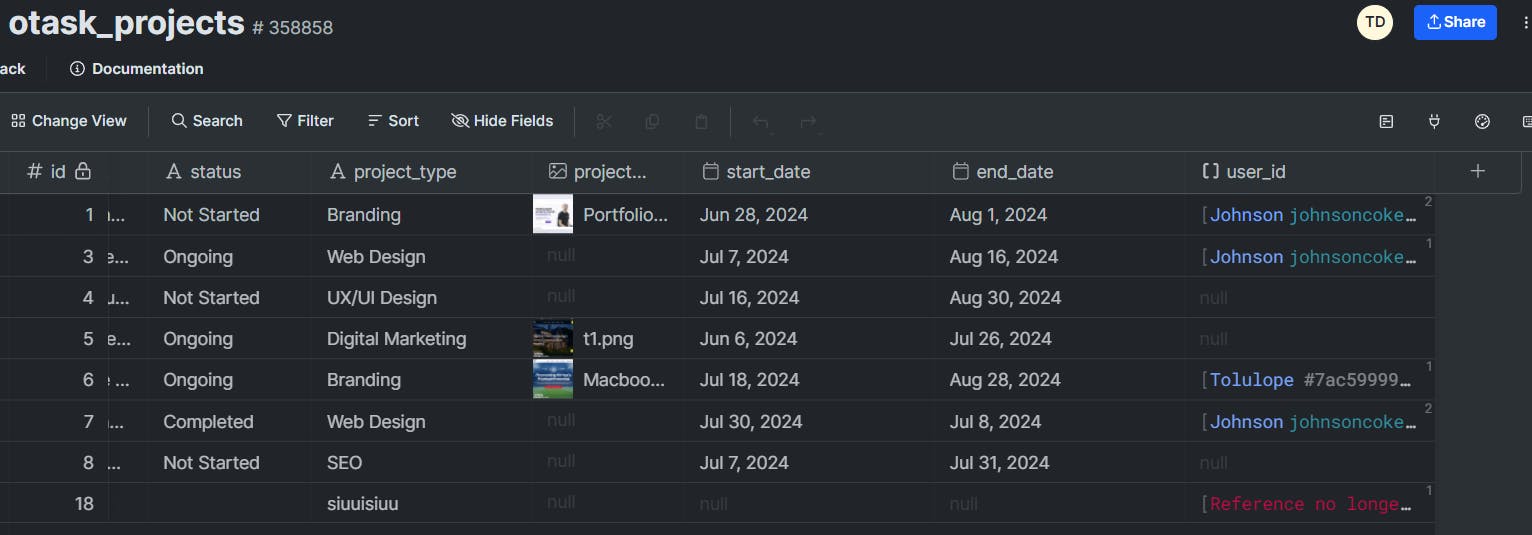
Task: Click the copy icon in toolbar
Action: (652, 121)
